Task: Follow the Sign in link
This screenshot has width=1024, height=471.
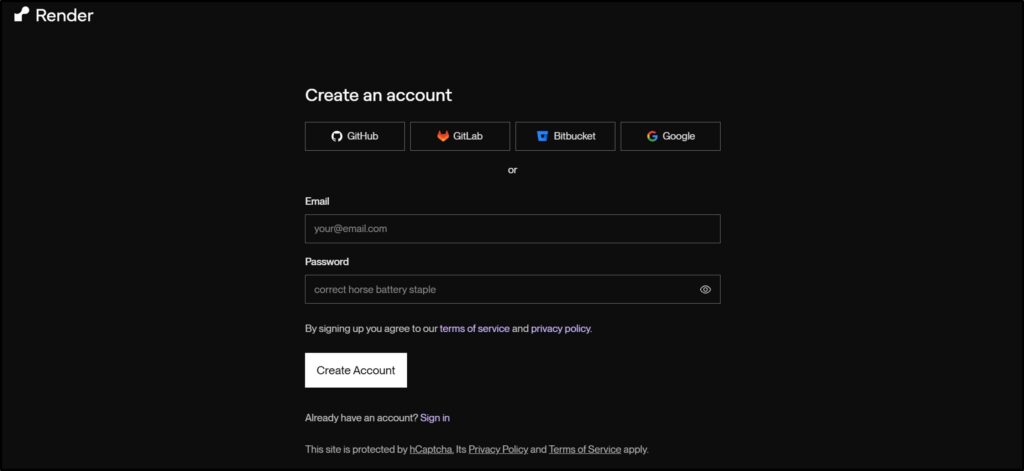Action: tap(435, 417)
